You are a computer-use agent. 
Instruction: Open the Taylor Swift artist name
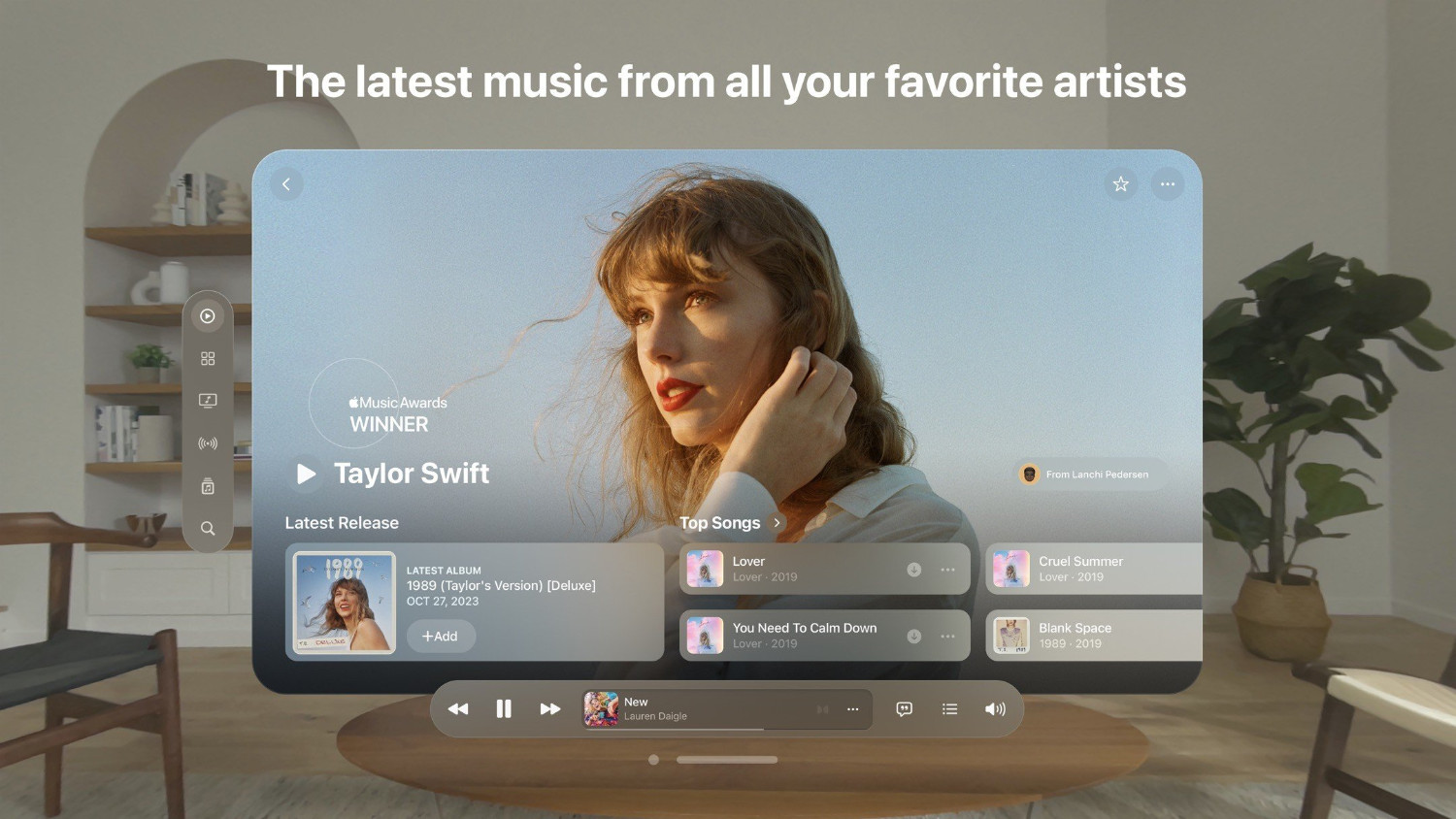coord(412,474)
